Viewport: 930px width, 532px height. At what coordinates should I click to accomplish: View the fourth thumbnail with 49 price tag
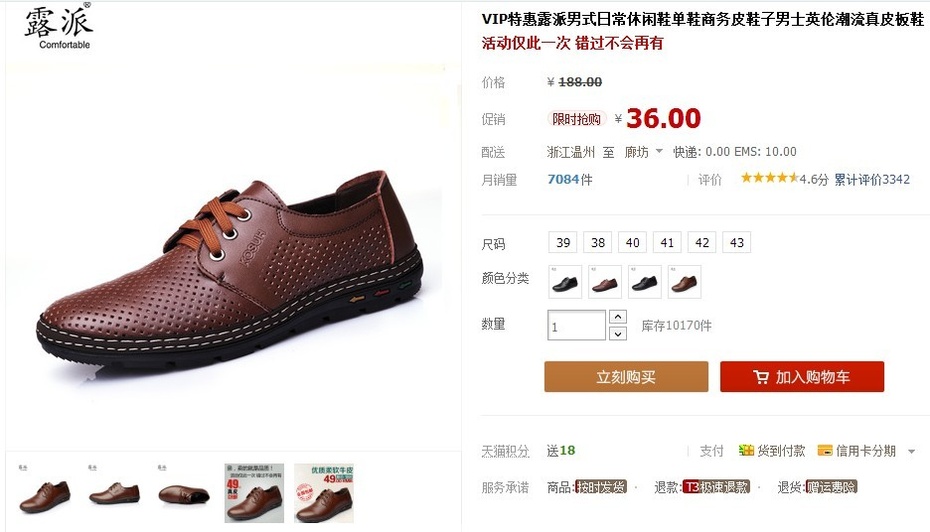coord(254,493)
